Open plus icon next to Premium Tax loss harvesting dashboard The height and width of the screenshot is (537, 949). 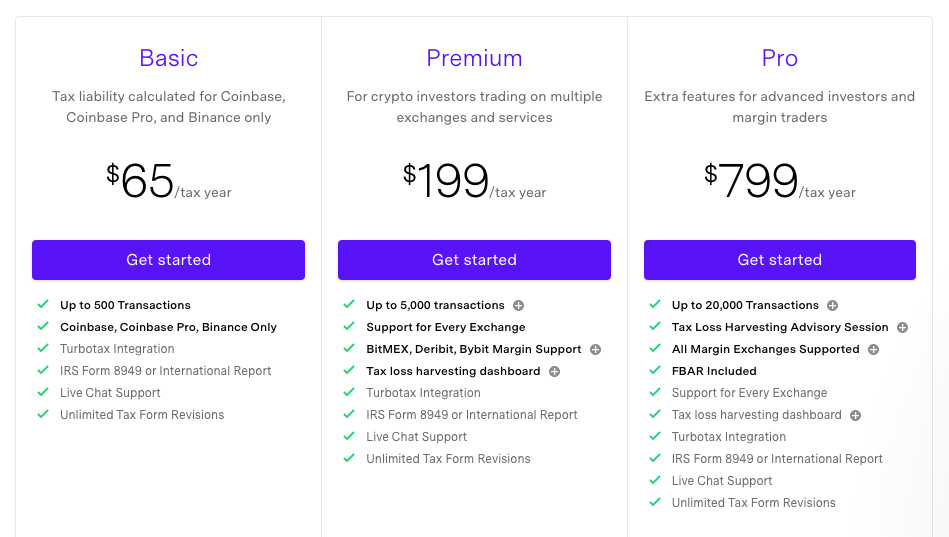click(554, 372)
